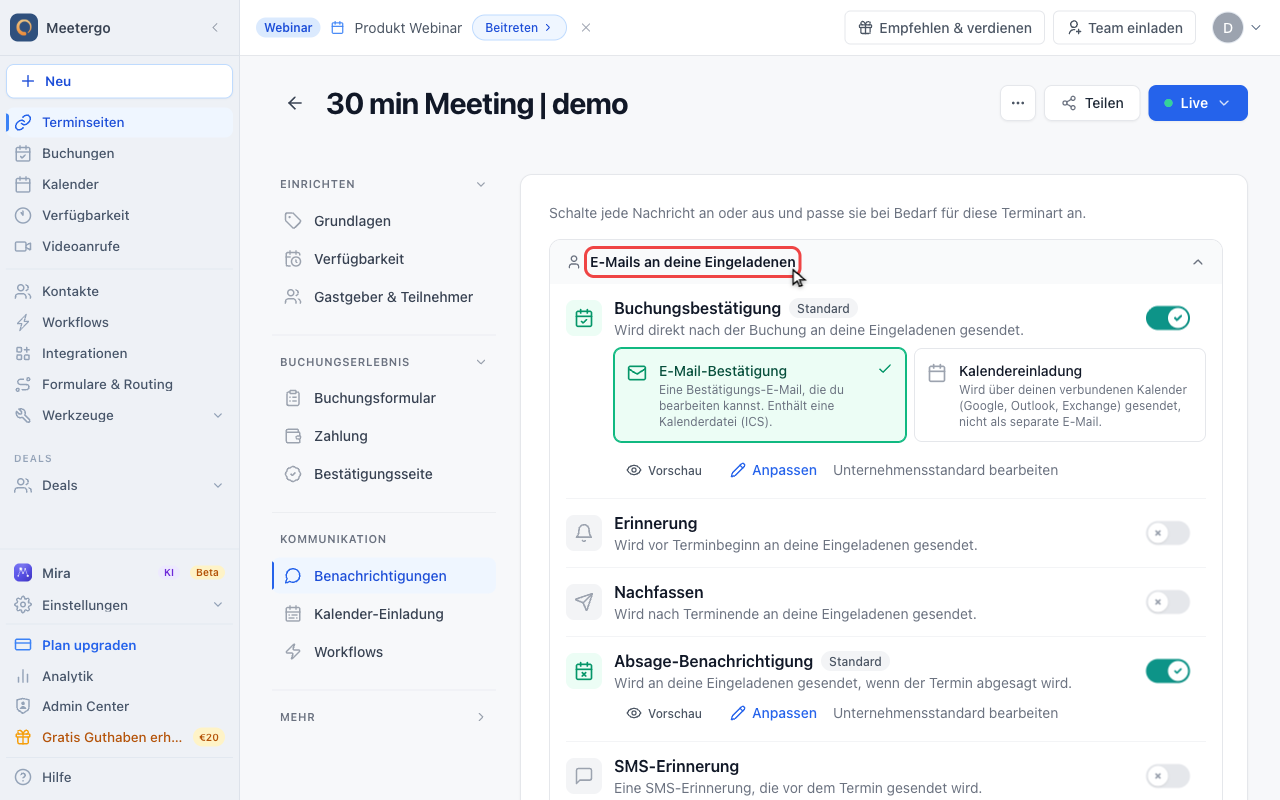
Task: Click the Neu button
Action: pos(120,81)
